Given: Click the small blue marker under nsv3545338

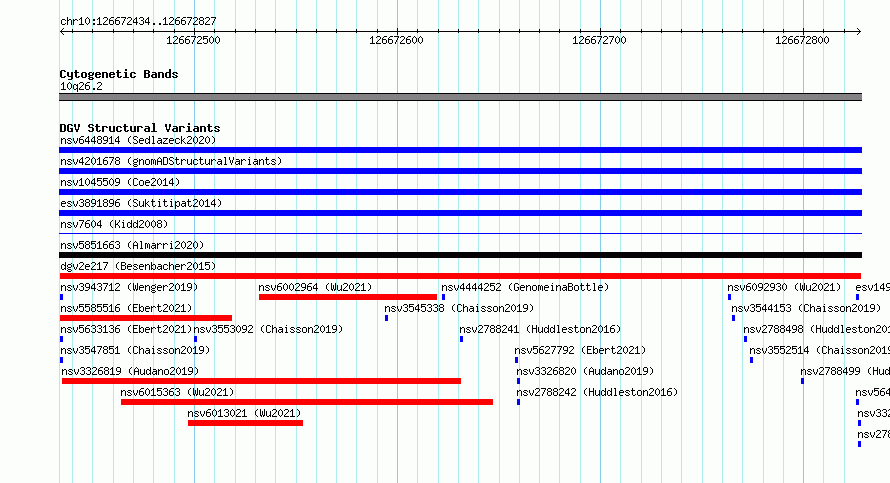Looking at the screenshot, I should [x=387, y=318].
